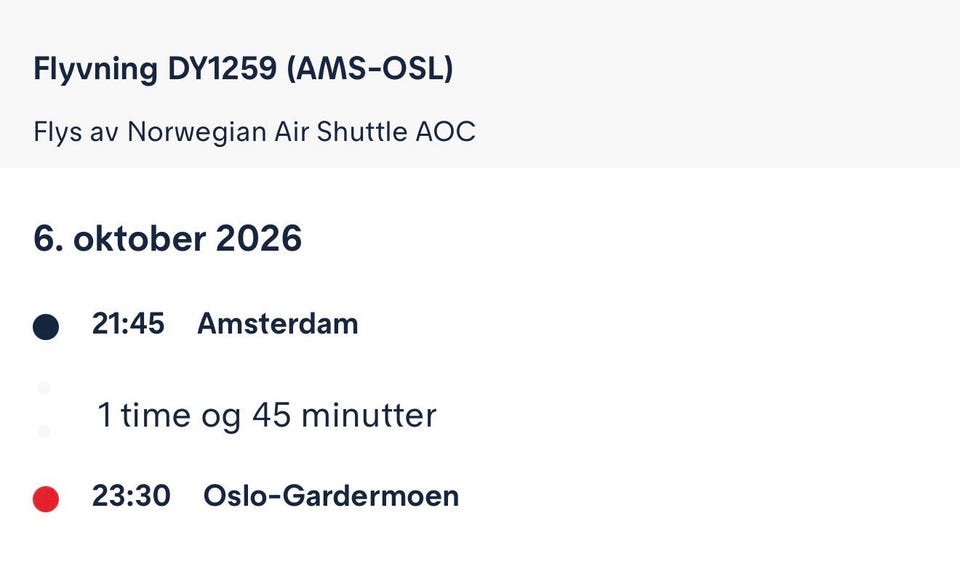Click the red Oslo-Gardermoen arrival dot
This screenshot has width=960, height=585.
click(46, 499)
